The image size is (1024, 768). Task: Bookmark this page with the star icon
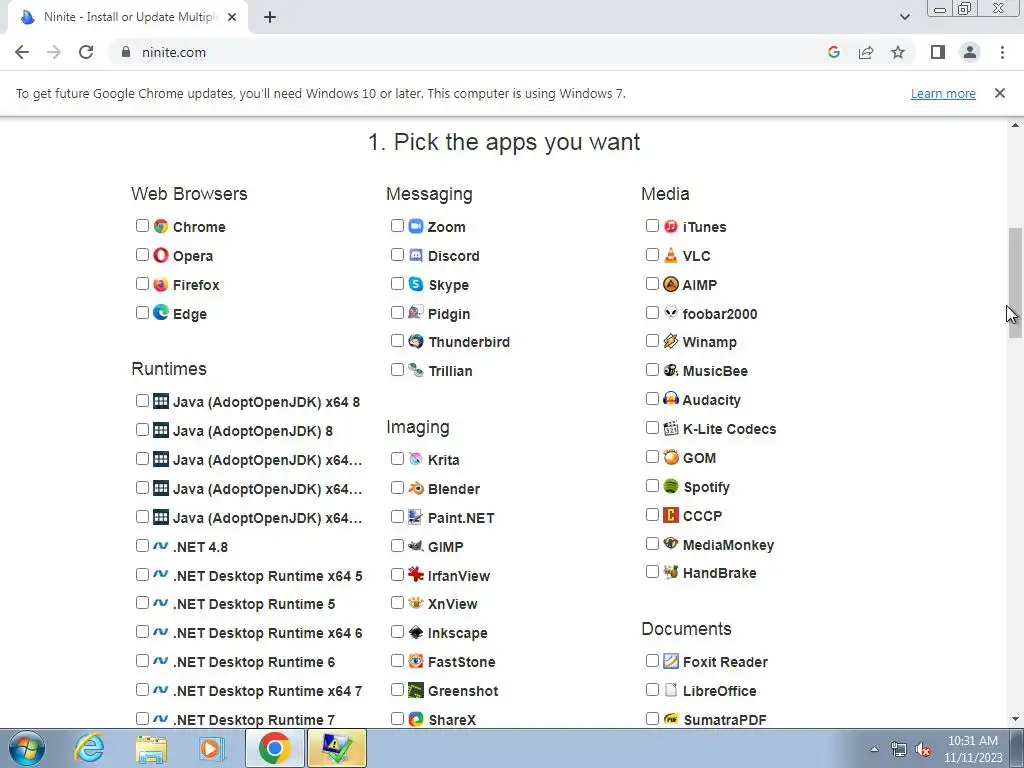coord(898,52)
